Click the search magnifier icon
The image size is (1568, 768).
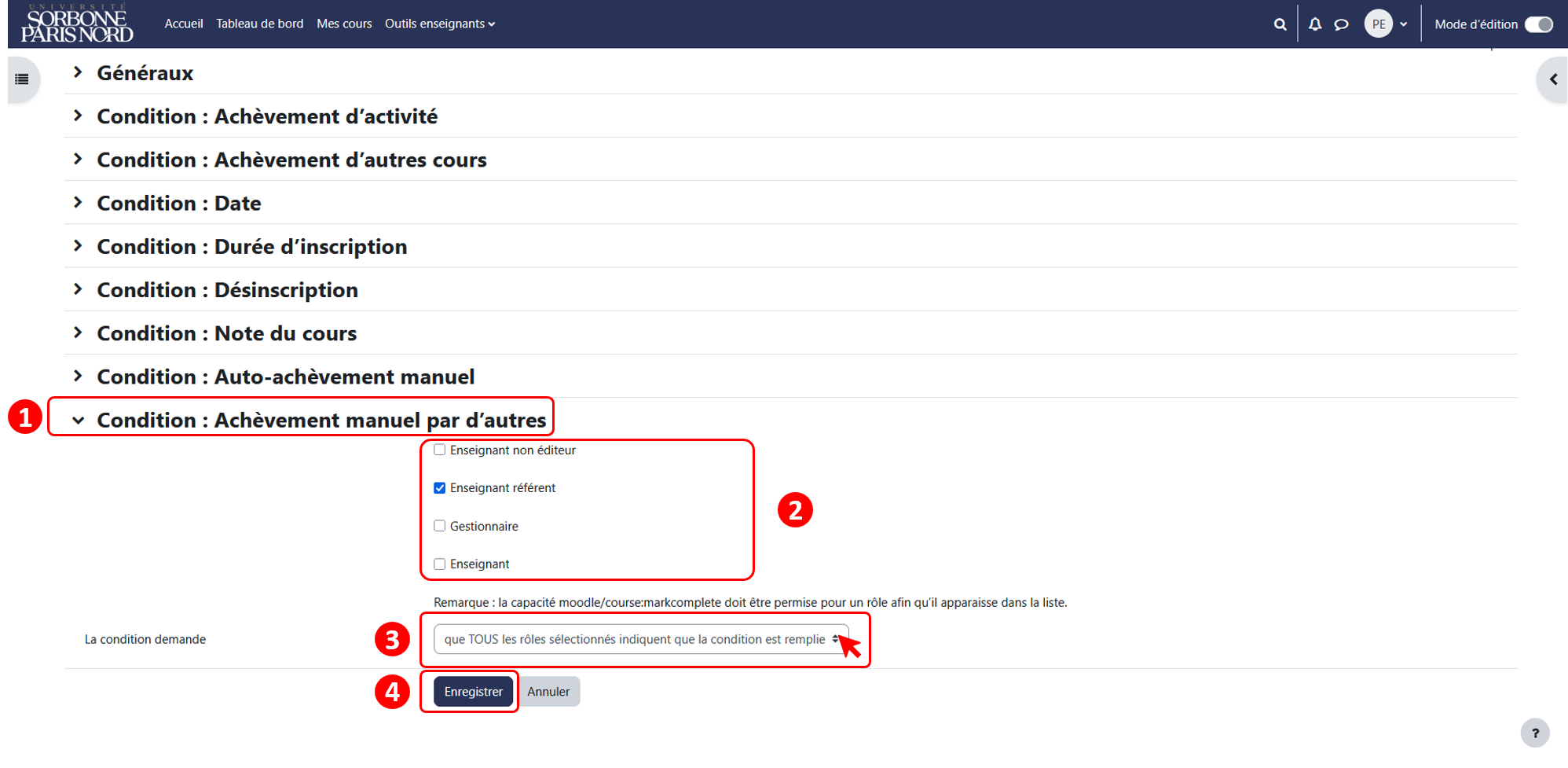(1280, 24)
